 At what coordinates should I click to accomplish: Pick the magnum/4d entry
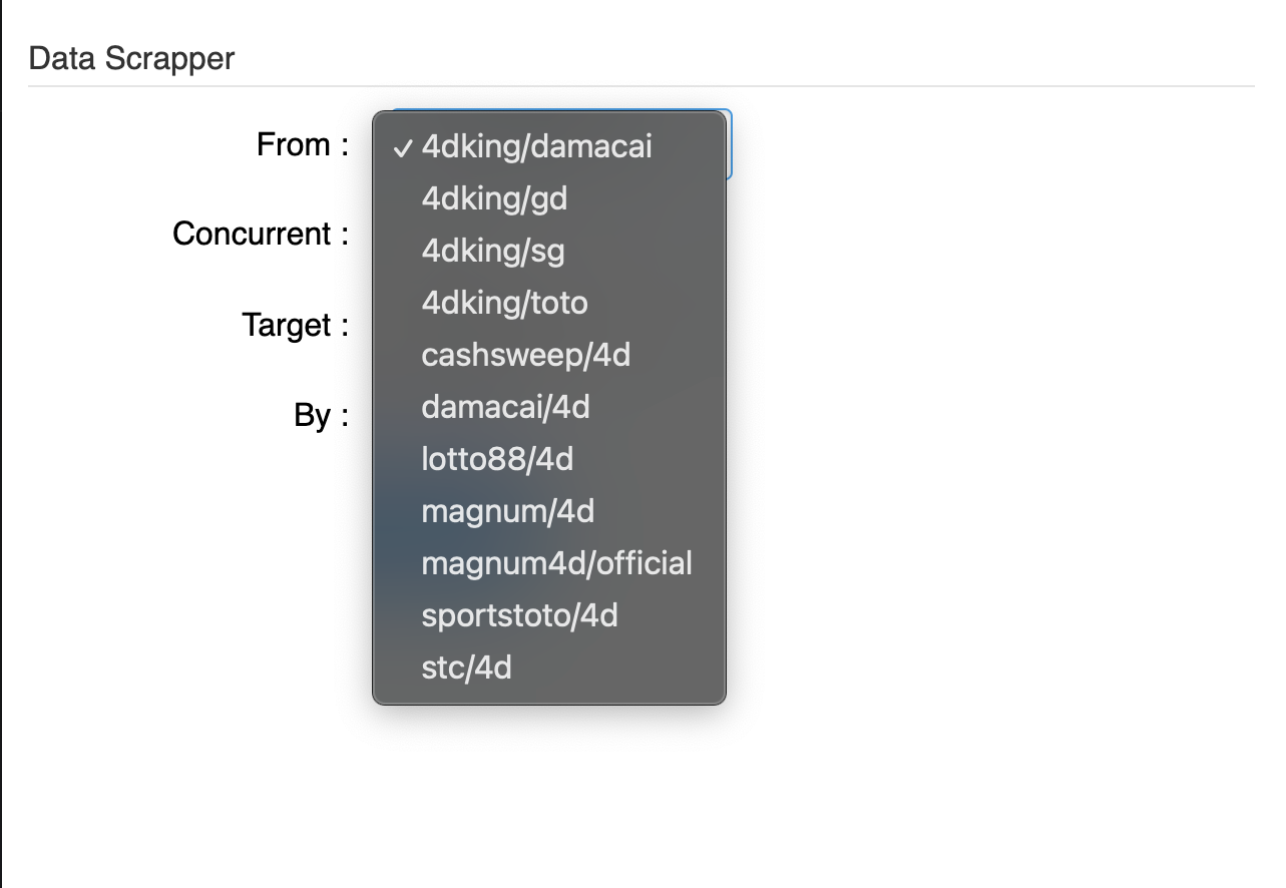pos(549,511)
